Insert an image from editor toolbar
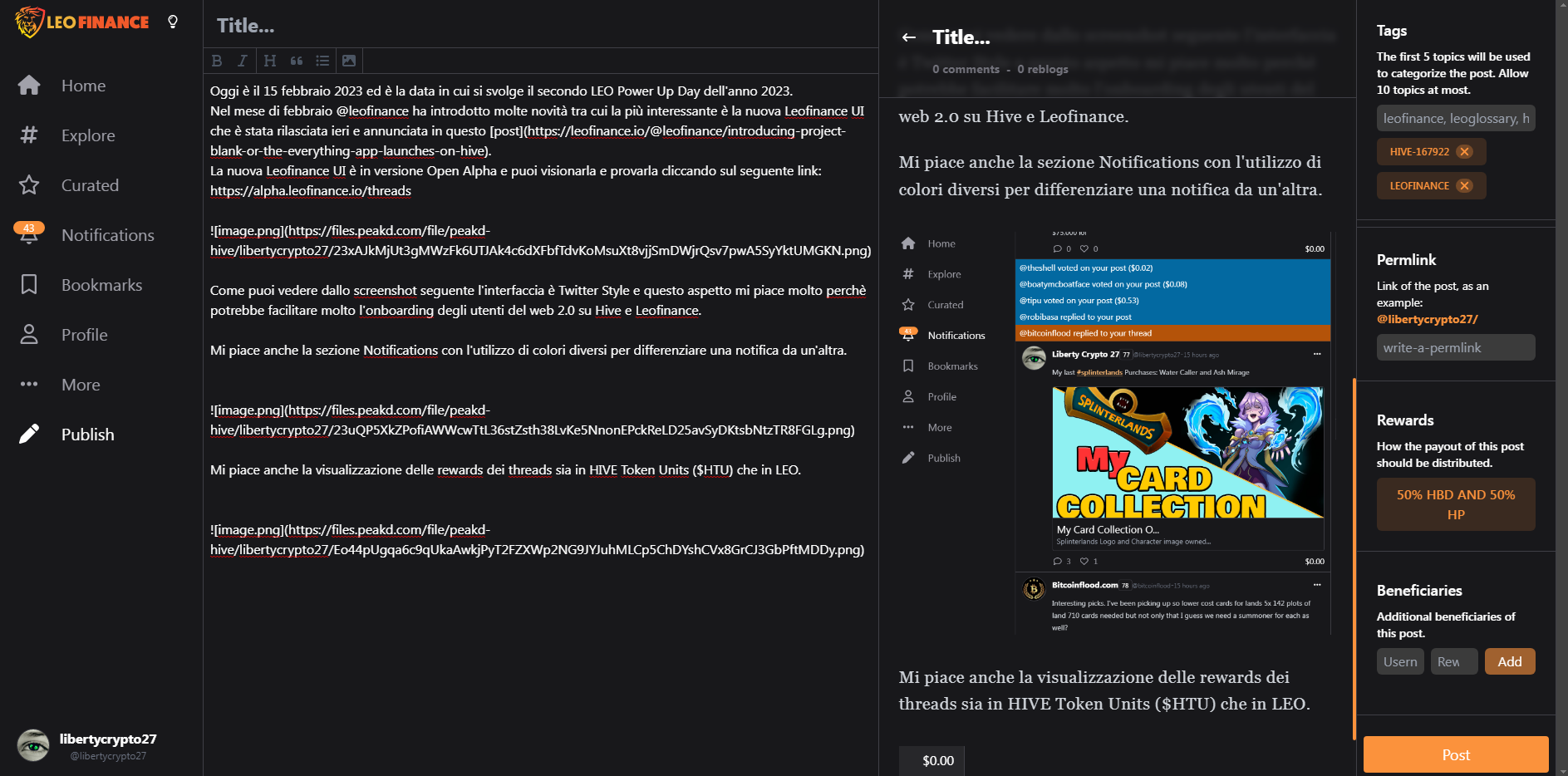The height and width of the screenshot is (776, 1568). tap(349, 61)
